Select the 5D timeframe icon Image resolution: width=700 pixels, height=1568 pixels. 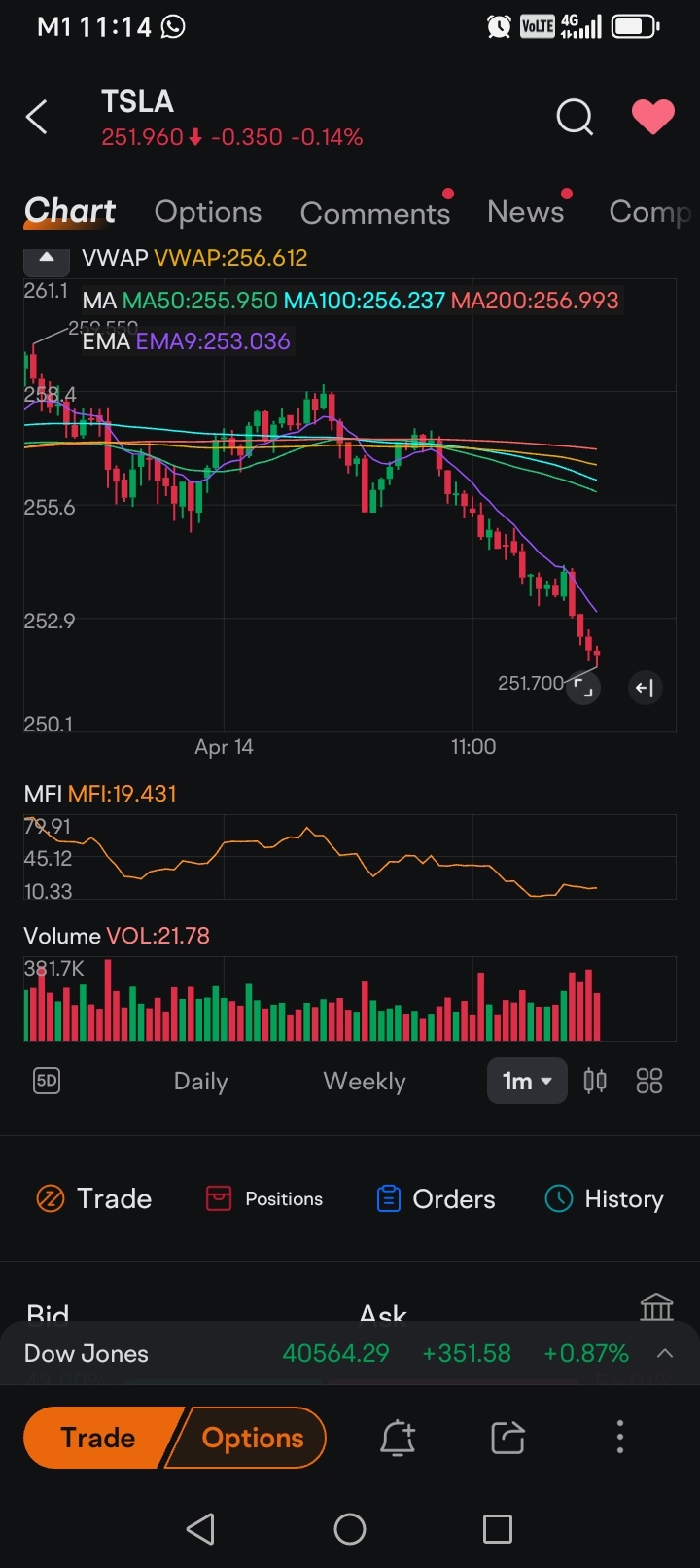coord(47,1081)
